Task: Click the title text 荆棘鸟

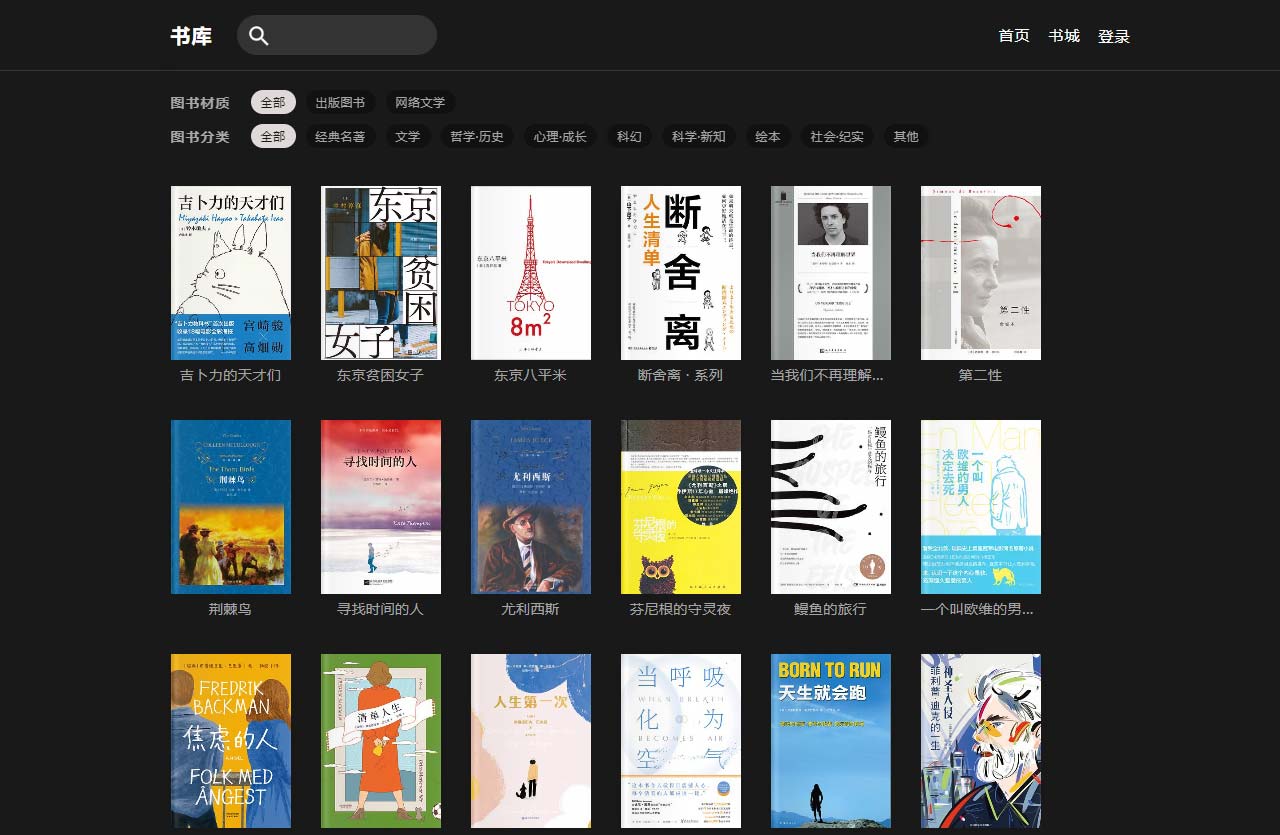Action: point(231,609)
